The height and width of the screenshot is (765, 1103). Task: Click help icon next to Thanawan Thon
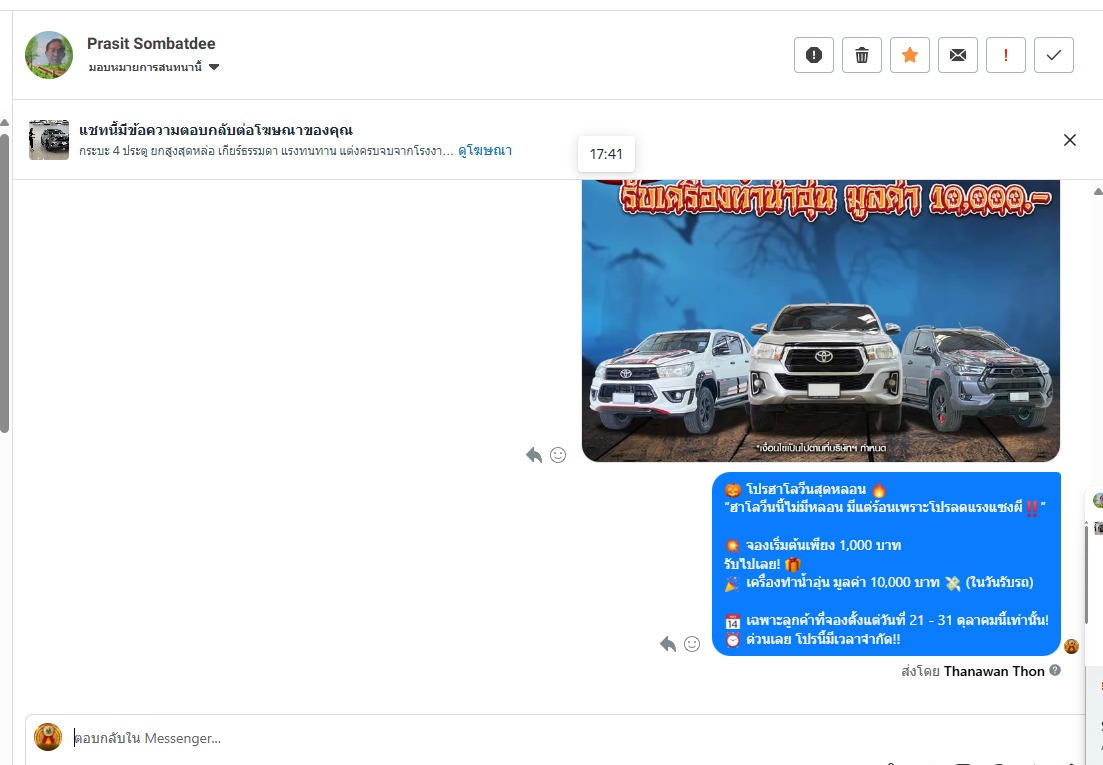click(1055, 670)
